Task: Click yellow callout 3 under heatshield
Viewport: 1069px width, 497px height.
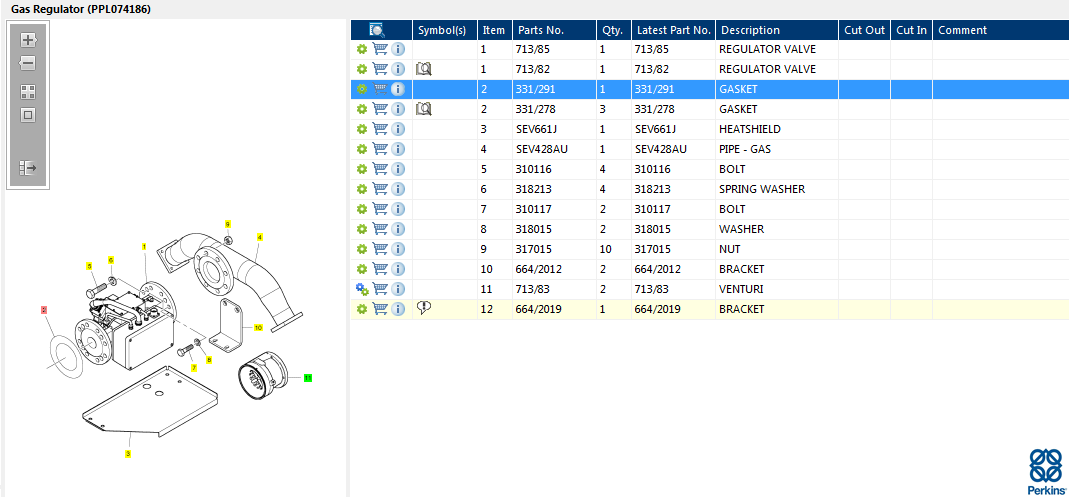Action: (128, 453)
